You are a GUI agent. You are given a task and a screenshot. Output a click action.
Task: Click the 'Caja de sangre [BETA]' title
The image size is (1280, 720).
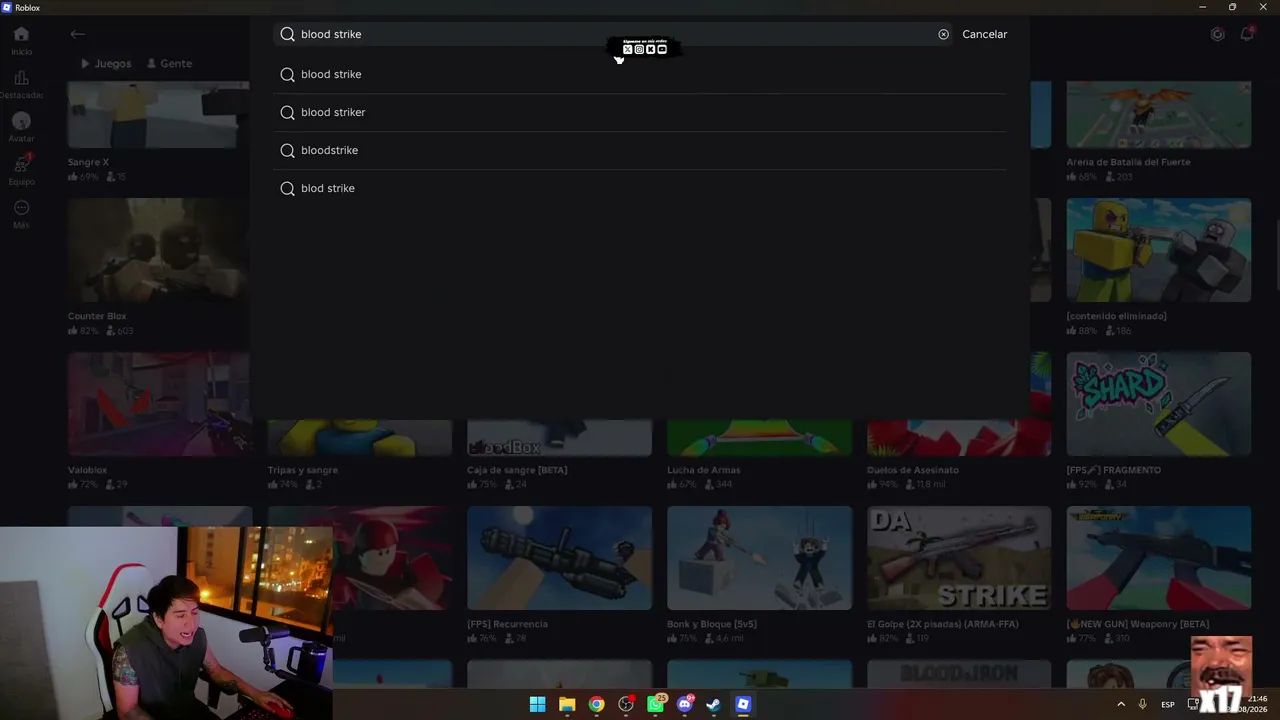[x=517, y=470]
